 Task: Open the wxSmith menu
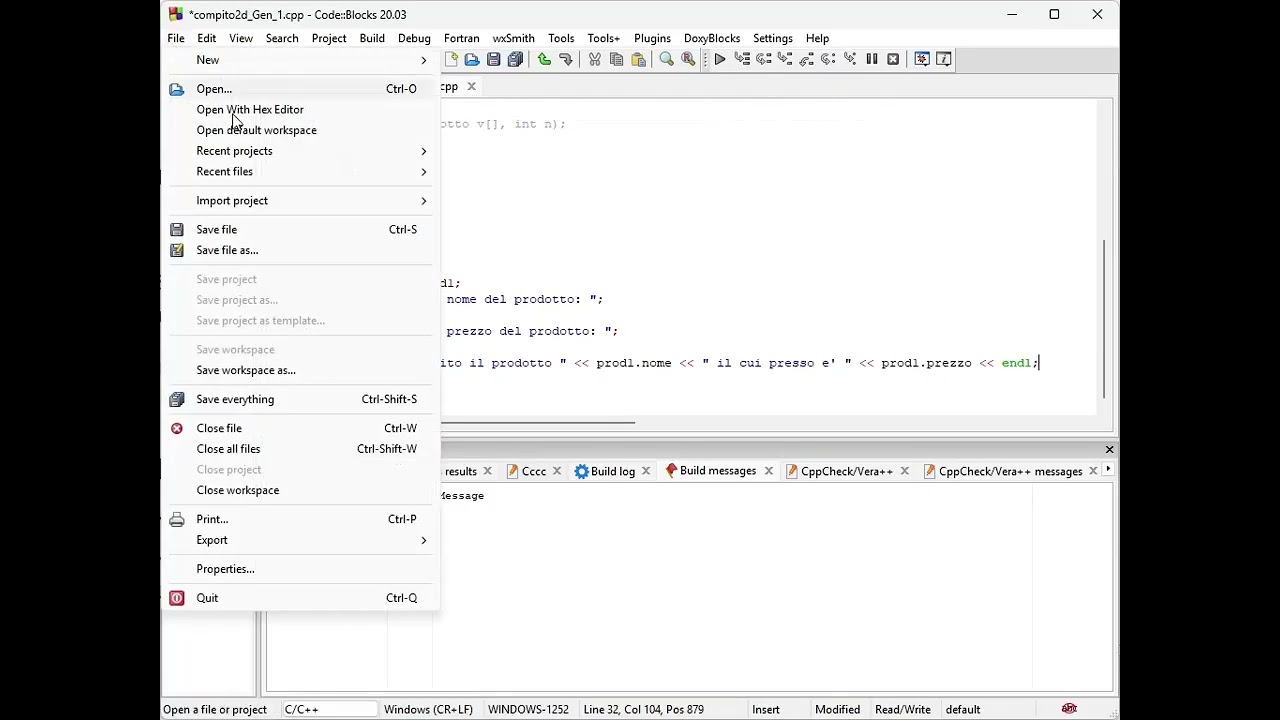(x=513, y=38)
